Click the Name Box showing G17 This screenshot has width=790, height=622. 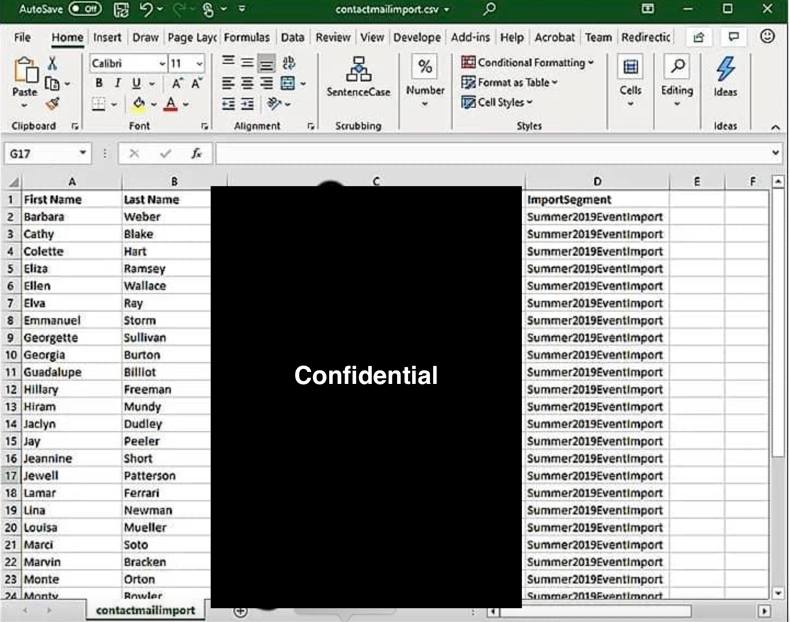(x=48, y=154)
